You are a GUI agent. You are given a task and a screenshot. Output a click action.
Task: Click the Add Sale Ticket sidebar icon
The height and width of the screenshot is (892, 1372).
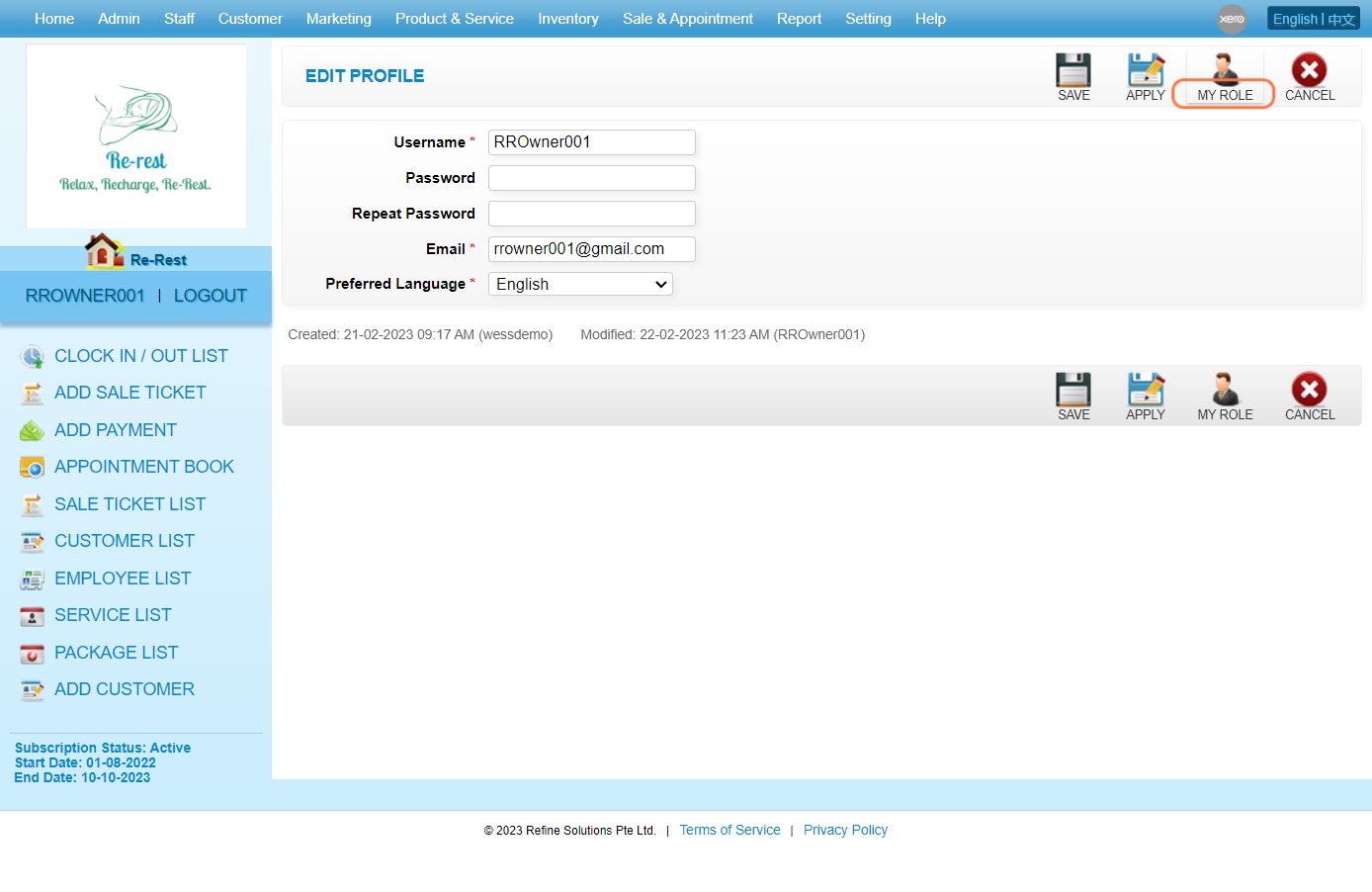click(x=33, y=394)
